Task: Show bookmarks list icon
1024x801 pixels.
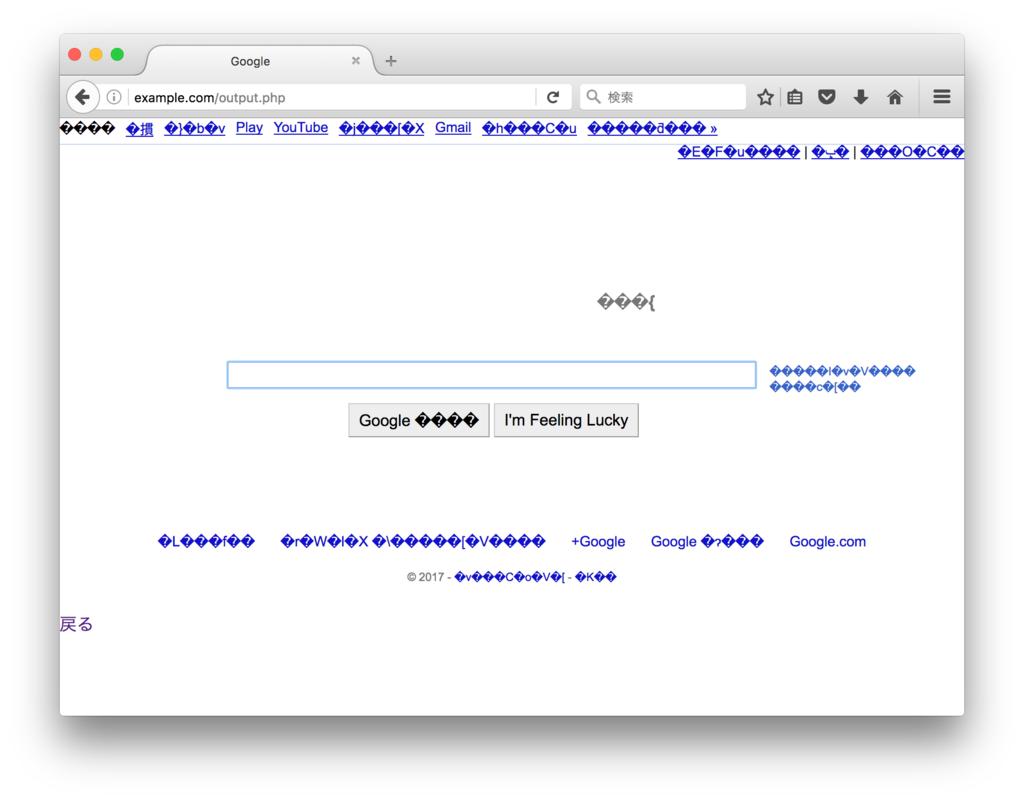Action: pyautogui.click(x=795, y=97)
